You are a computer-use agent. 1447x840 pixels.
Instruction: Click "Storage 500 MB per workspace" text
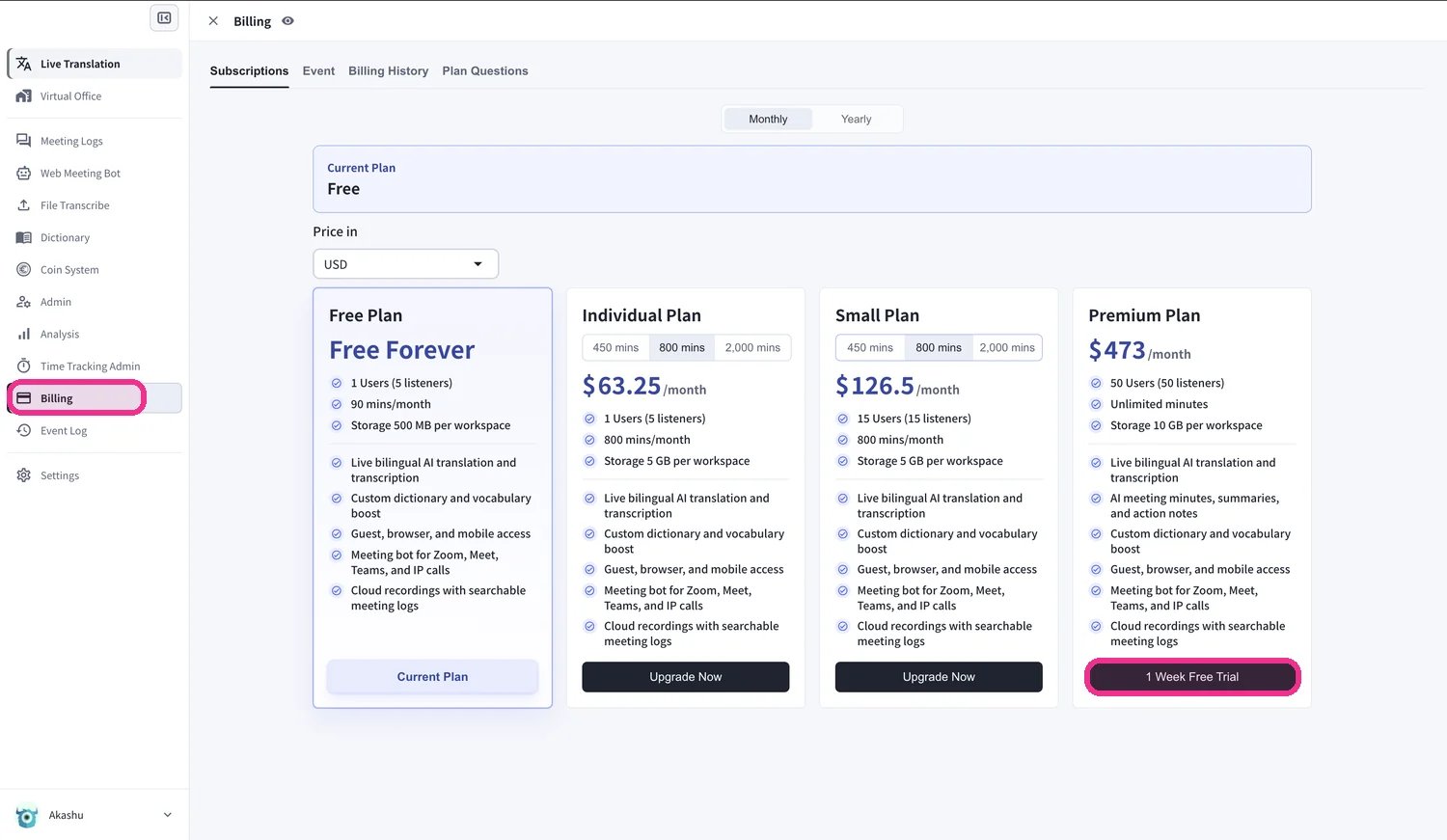click(430, 425)
